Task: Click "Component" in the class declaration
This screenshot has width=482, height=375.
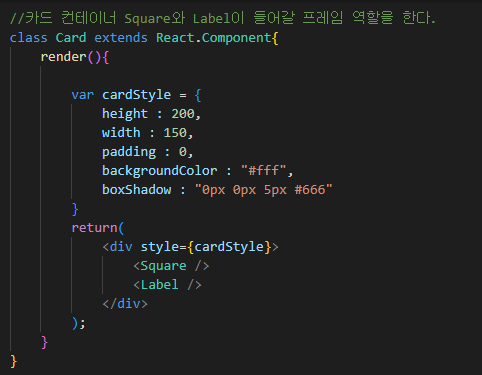Action: coord(237,38)
